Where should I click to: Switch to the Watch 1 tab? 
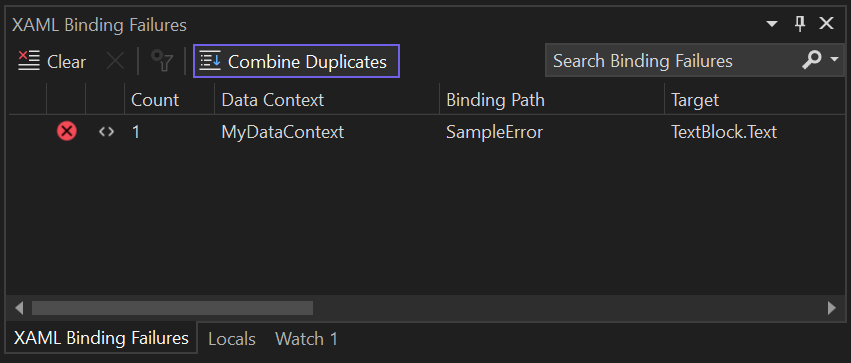pos(307,339)
